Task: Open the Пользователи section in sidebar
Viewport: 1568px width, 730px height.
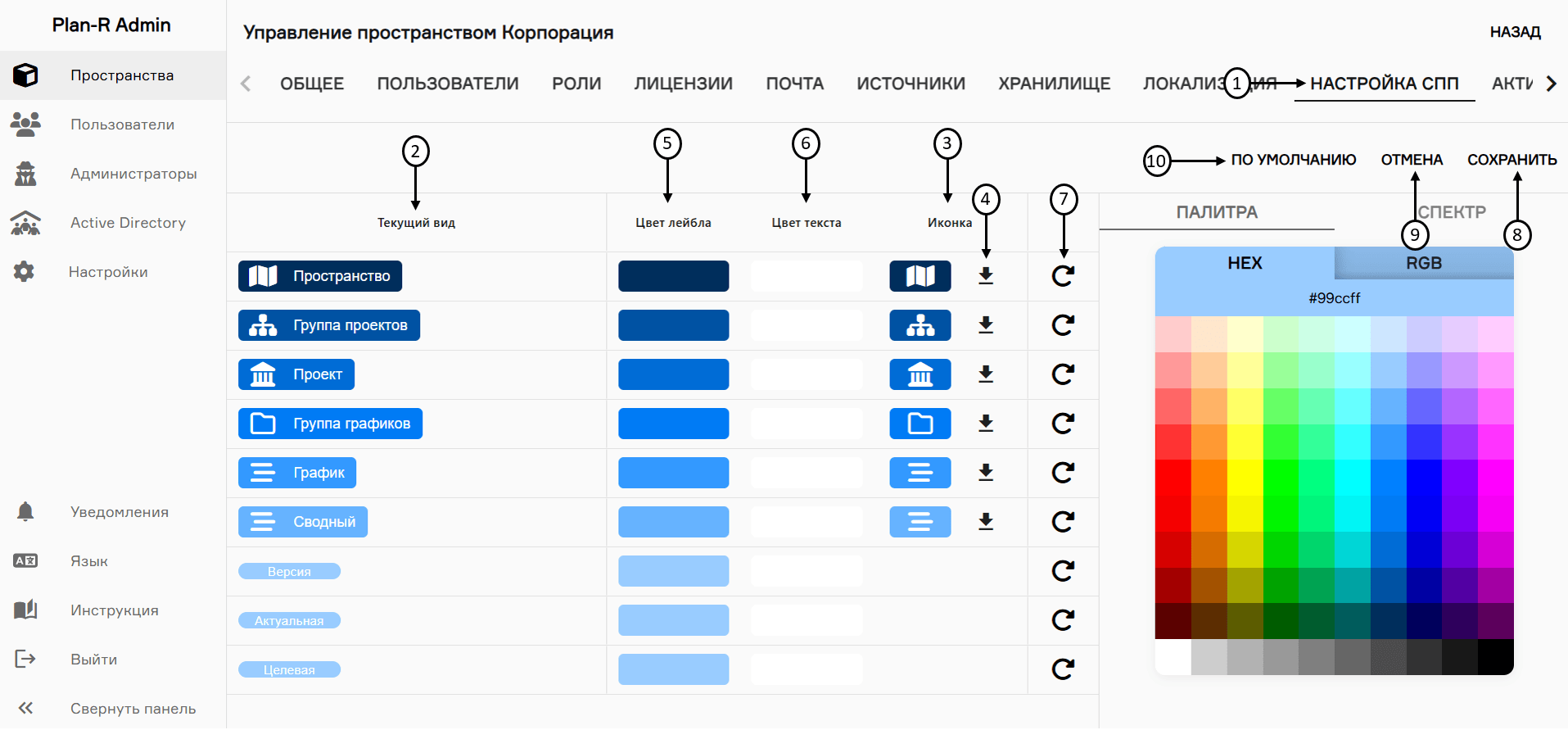Action: click(122, 124)
